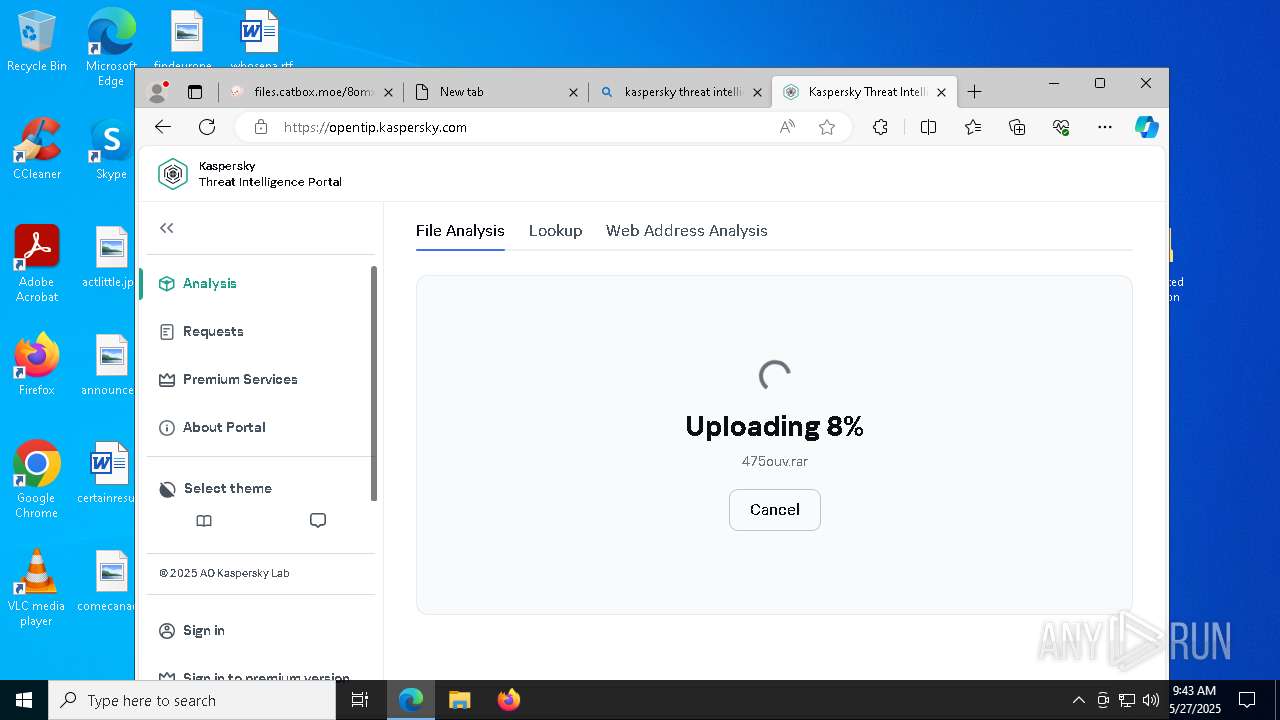Open the Edge profile icon

tap(157, 92)
